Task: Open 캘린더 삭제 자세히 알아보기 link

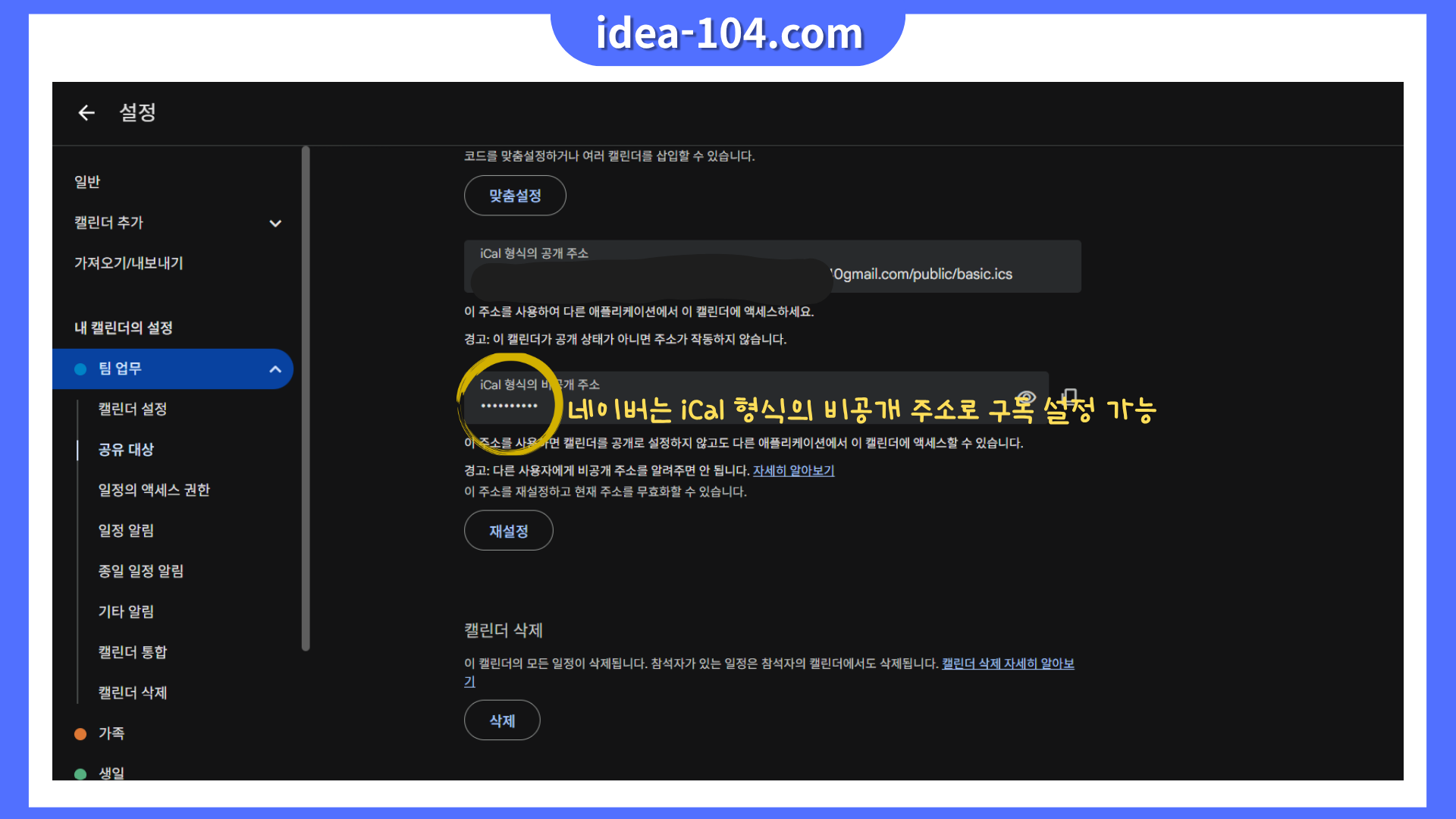Action: click(x=1007, y=664)
